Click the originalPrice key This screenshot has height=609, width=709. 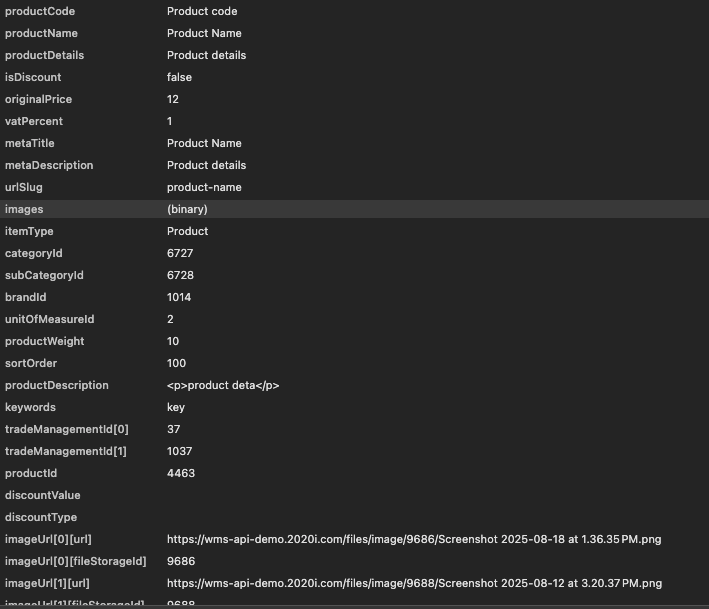38,99
